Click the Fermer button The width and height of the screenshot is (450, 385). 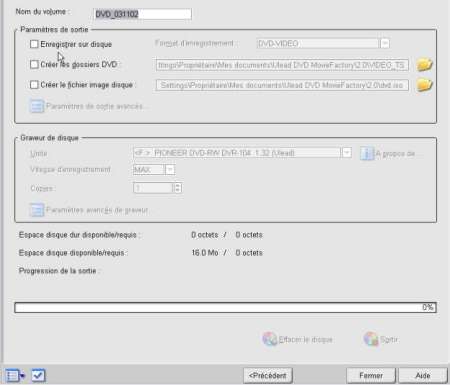371,376
